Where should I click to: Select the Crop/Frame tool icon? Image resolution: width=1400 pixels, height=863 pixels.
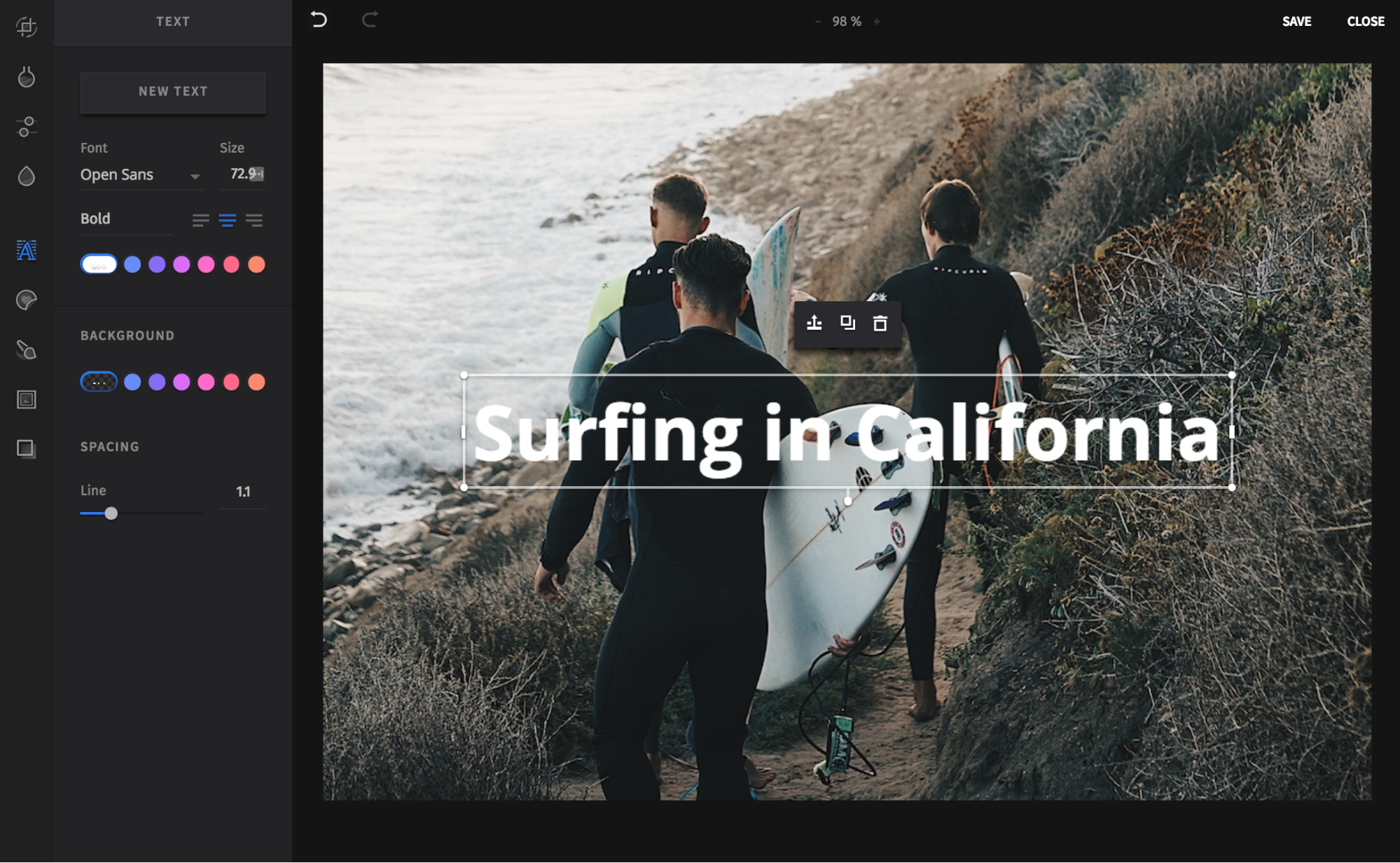pos(27,28)
